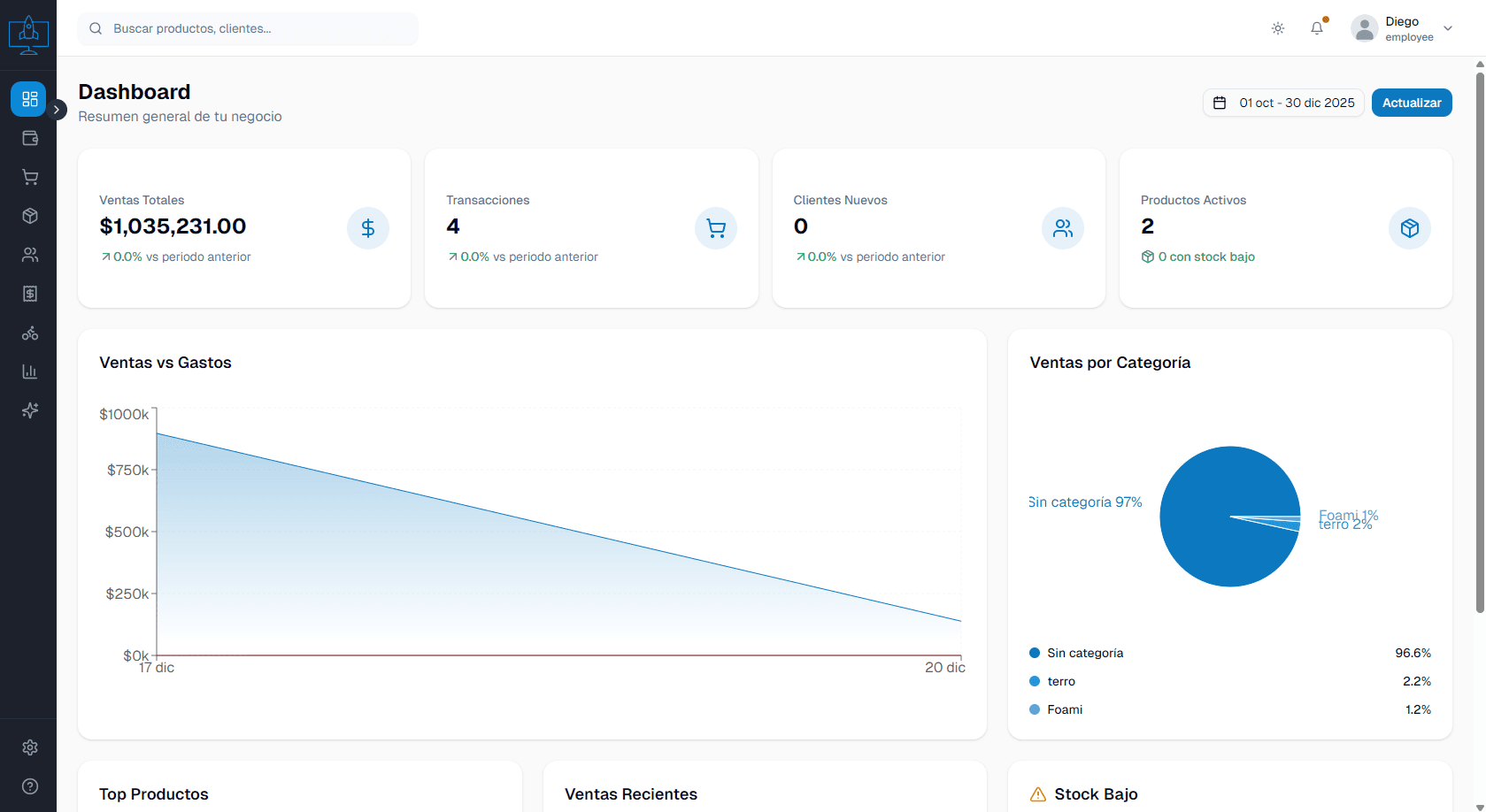
Task: Open the Diego user account dropdown
Action: [1402, 28]
